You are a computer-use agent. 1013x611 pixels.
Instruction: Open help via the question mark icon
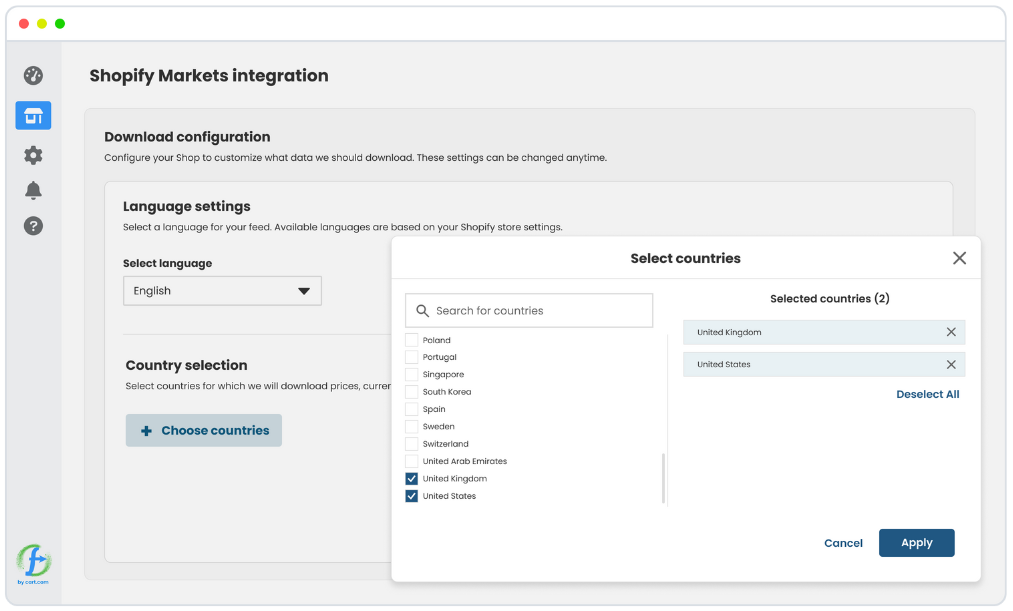(x=33, y=225)
